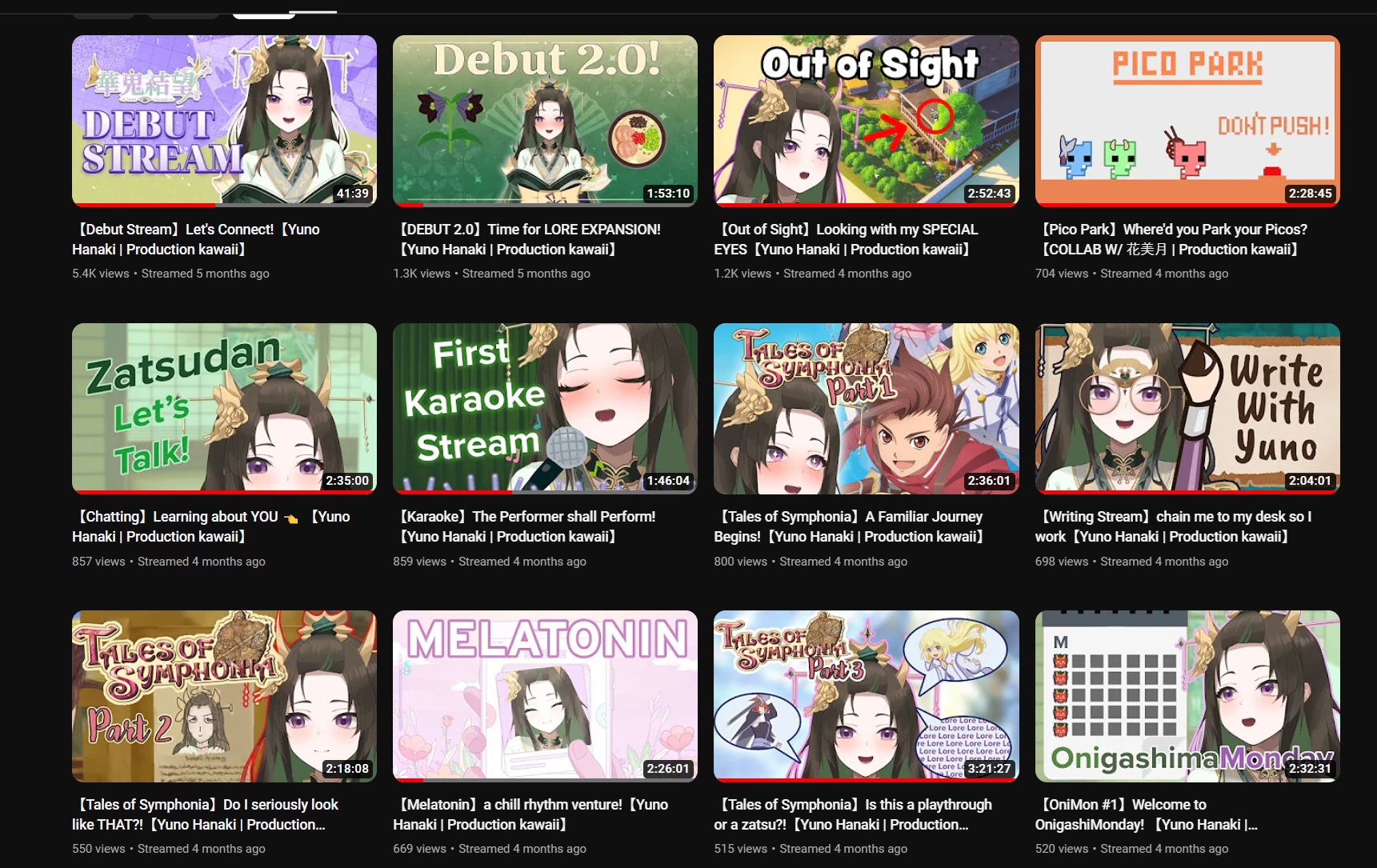This screenshot has height=868, width=1377.
Task: Open the Debut 2.0 video thumbnail
Action: (x=545, y=121)
